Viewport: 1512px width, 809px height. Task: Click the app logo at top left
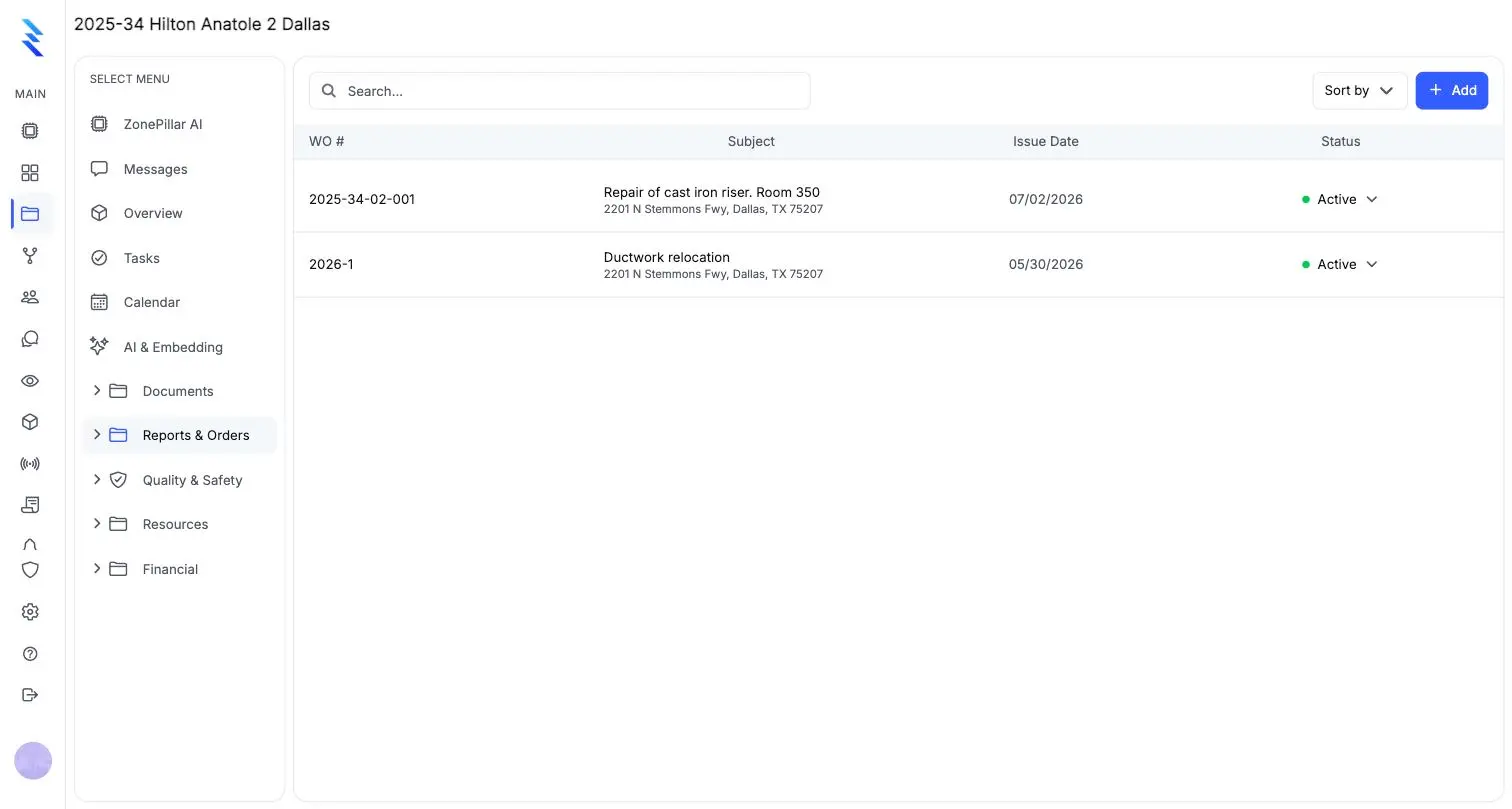click(x=32, y=37)
